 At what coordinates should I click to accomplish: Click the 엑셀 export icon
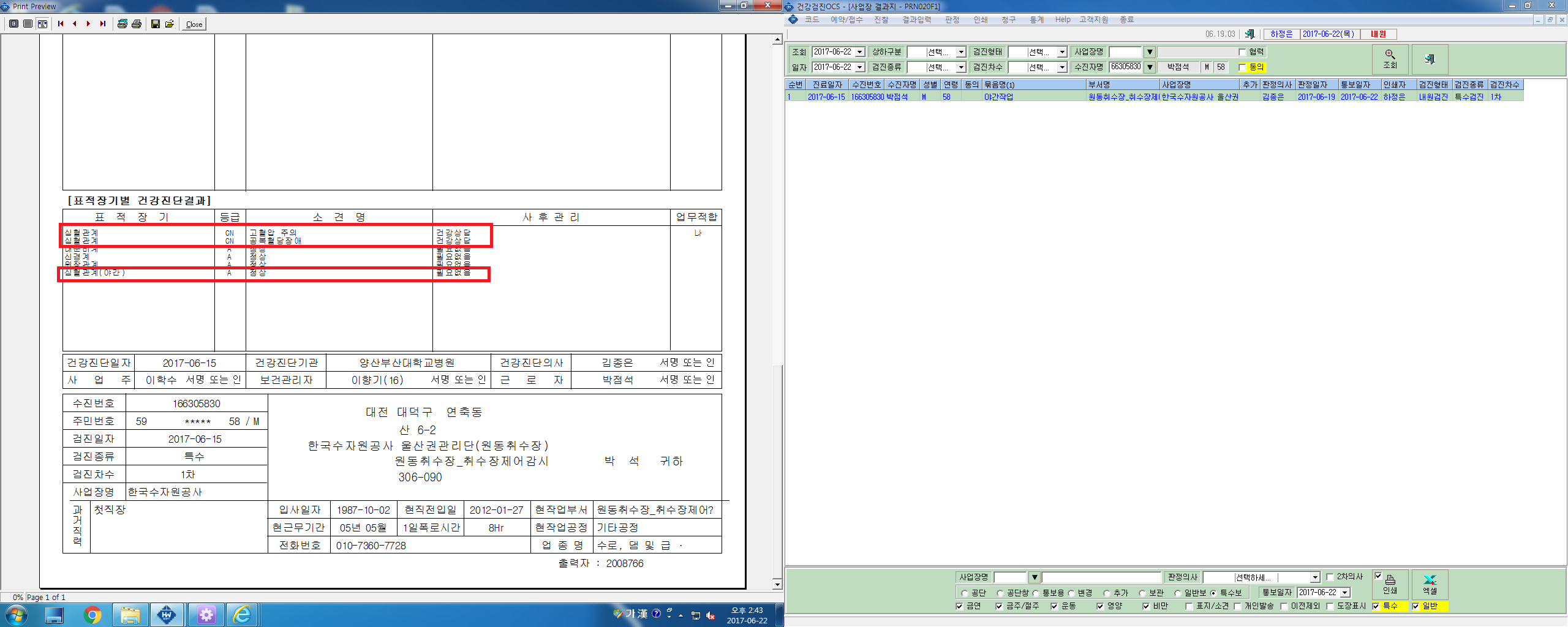click(x=1430, y=585)
